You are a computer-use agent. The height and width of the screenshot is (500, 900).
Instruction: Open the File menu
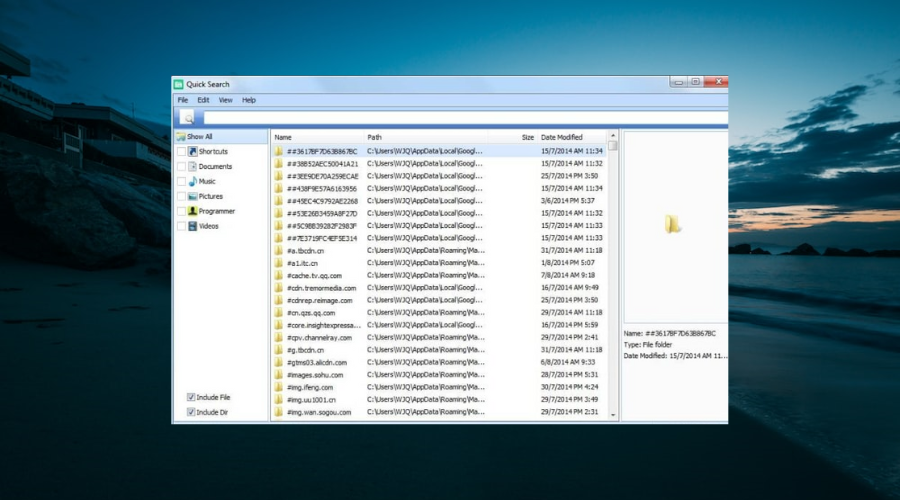click(x=183, y=100)
